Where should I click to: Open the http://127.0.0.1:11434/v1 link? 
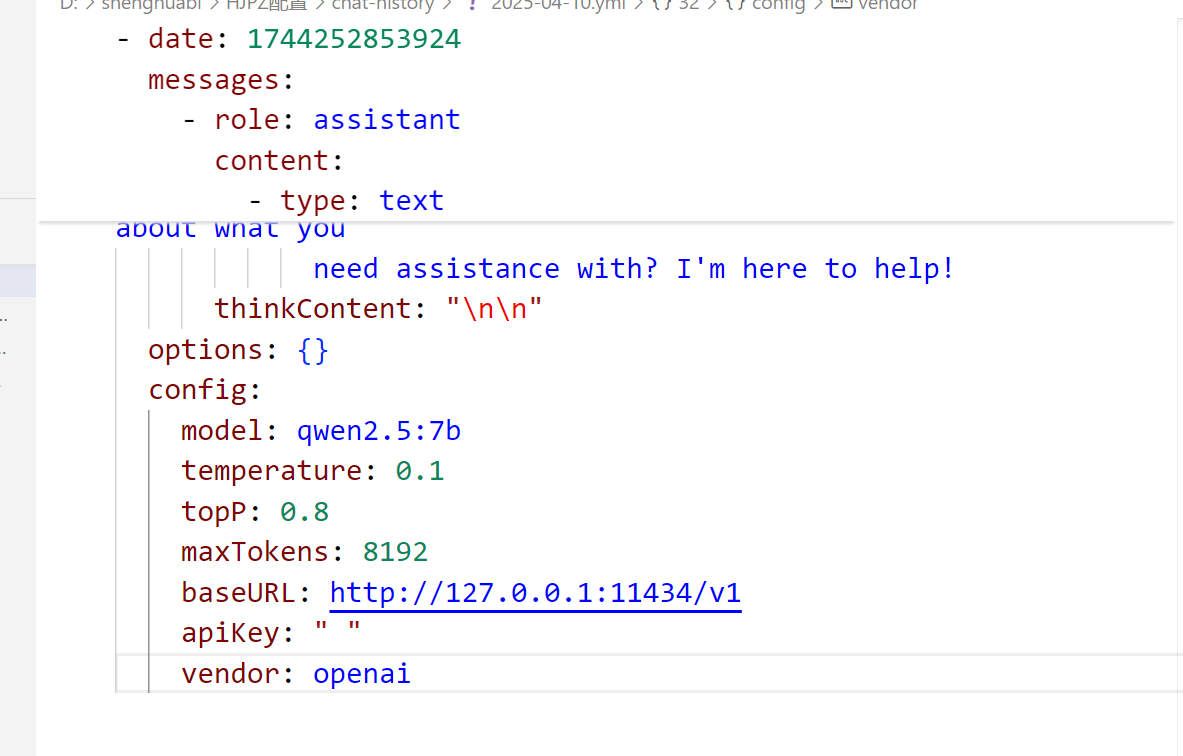click(x=535, y=593)
